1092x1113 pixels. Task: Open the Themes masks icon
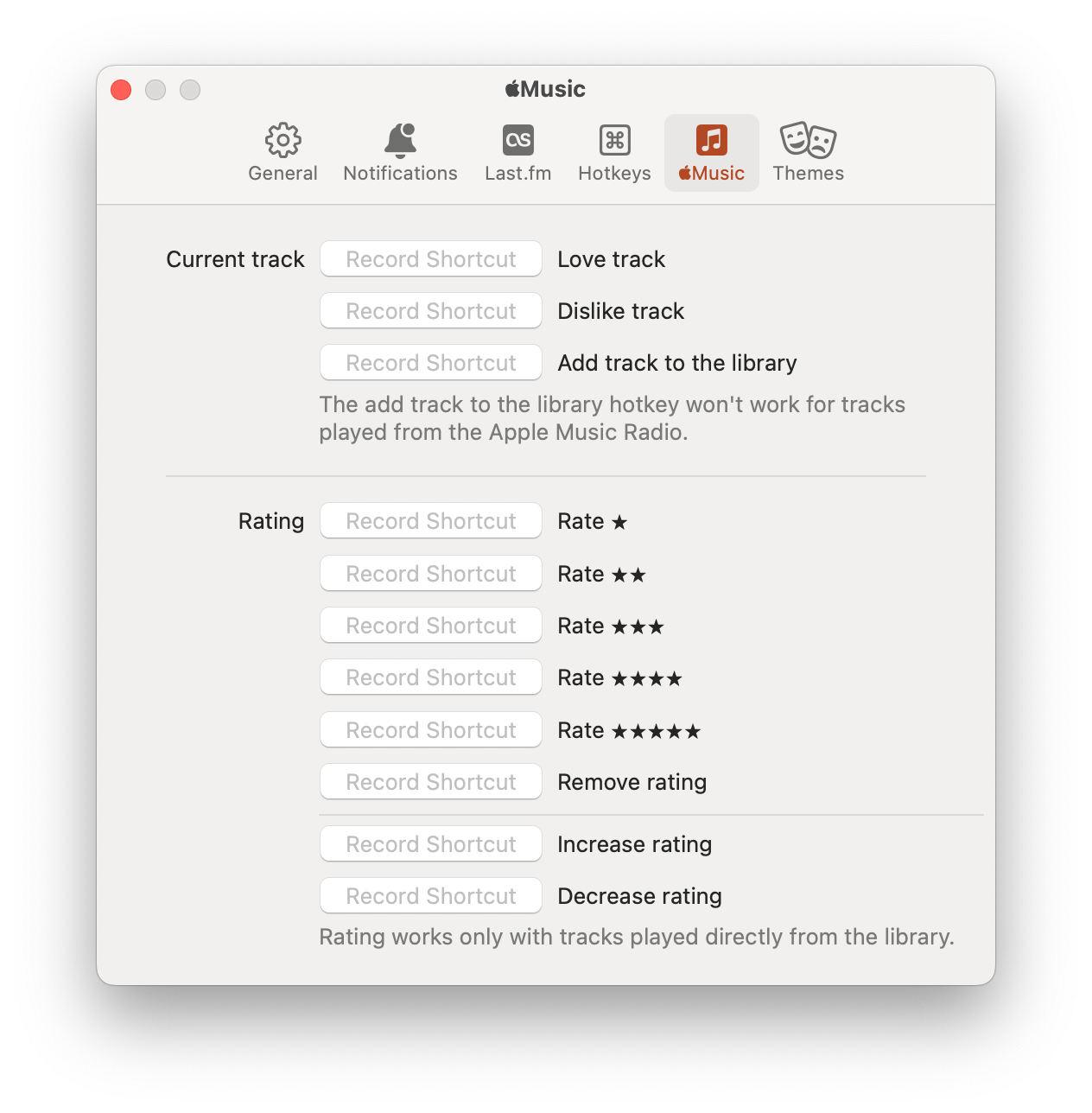808,140
